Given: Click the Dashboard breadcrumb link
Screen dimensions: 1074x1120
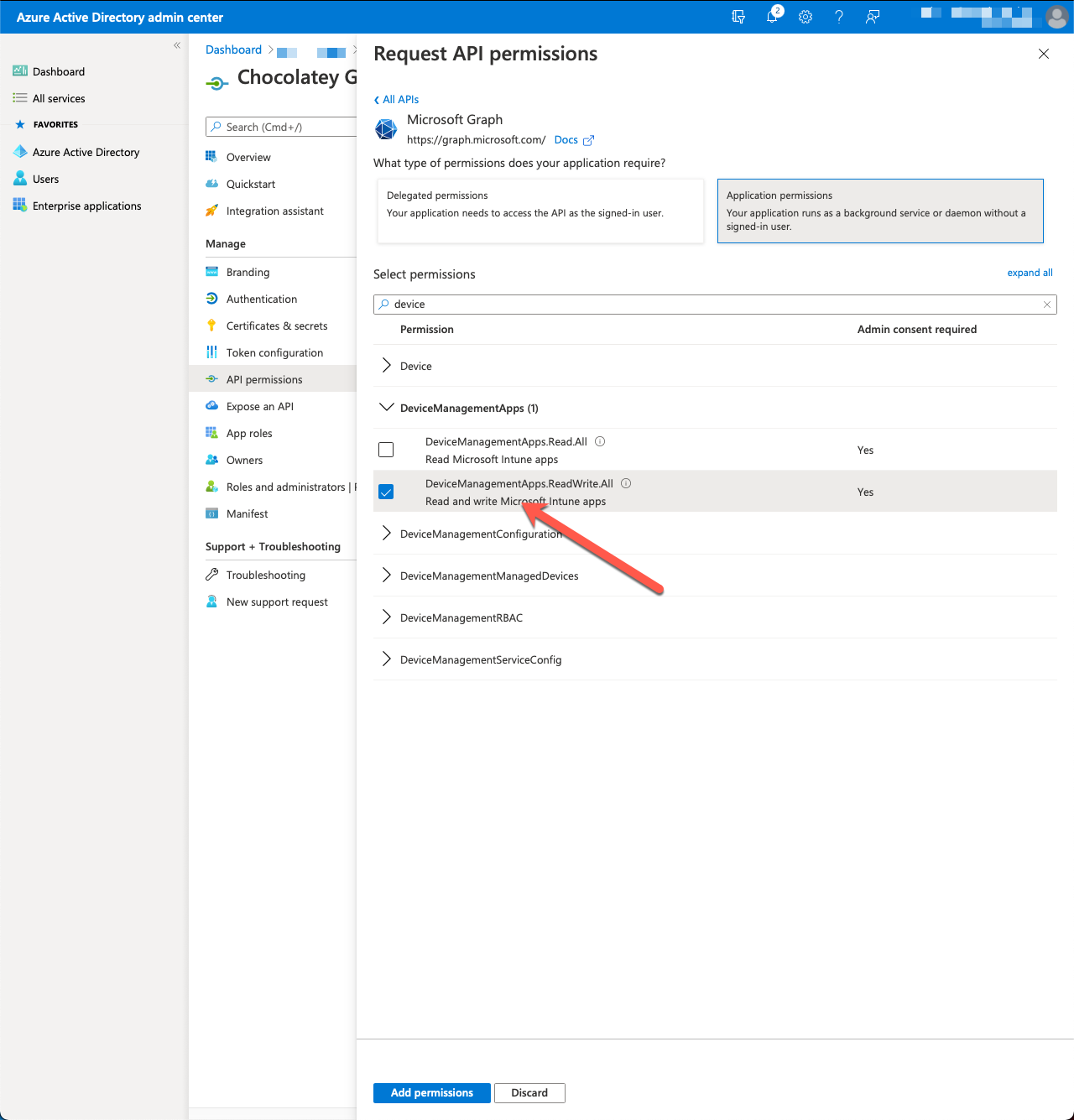Looking at the screenshot, I should coord(233,49).
